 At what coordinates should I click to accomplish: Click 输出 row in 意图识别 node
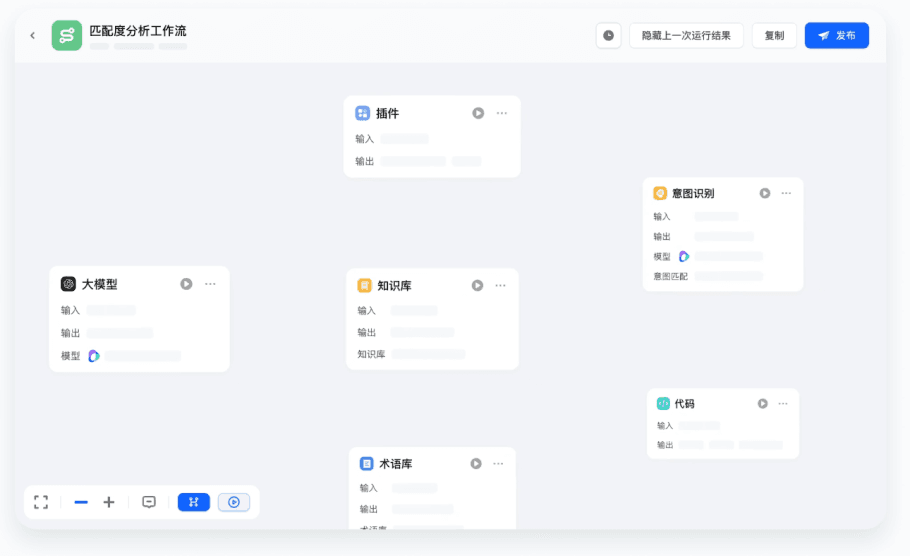703,236
